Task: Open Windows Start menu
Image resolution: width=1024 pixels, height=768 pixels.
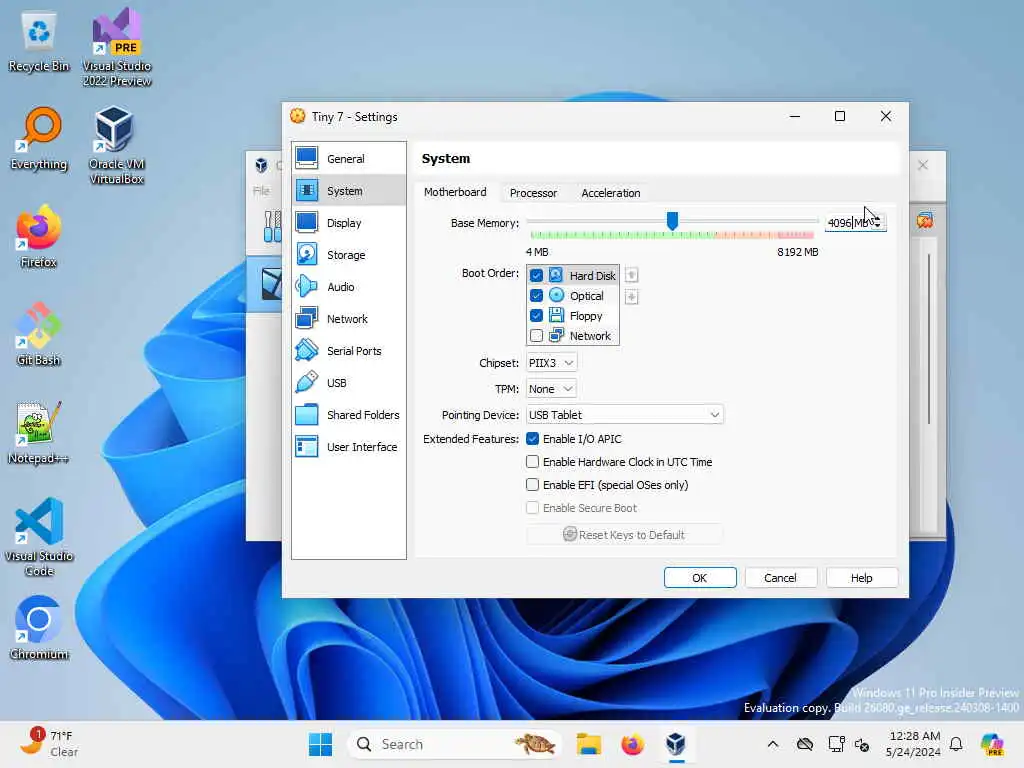Action: click(320, 744)
